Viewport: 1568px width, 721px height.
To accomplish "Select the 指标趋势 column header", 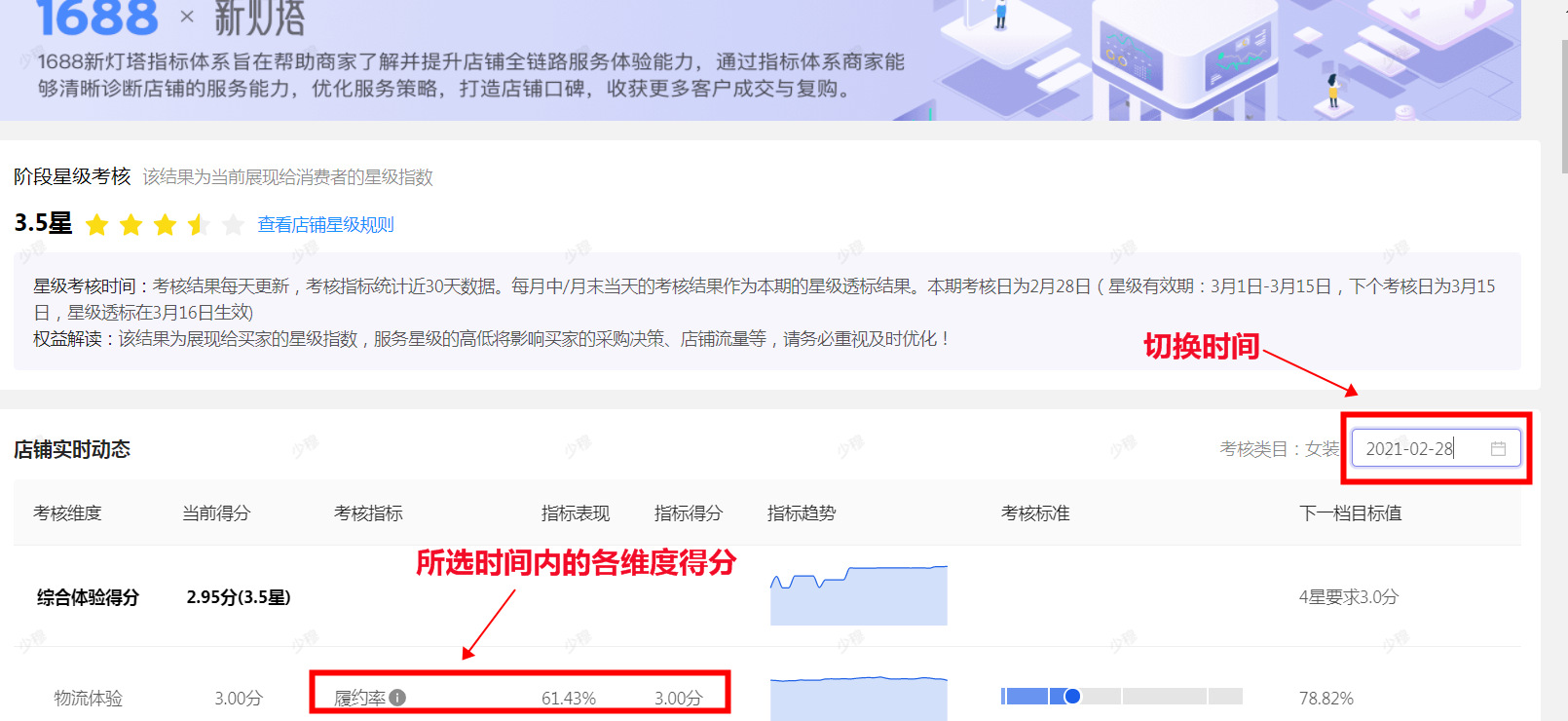I will pyautogui.click(x=802, y=513).
